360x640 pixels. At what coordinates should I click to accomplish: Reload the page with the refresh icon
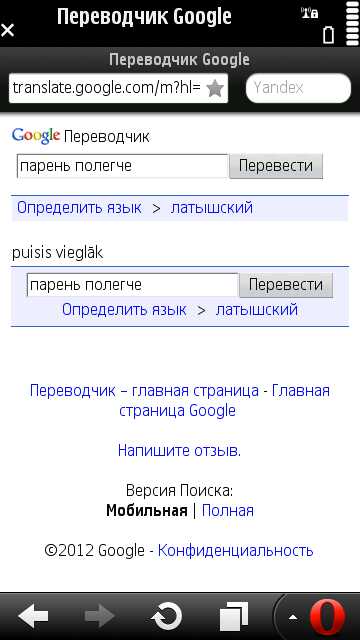pos(167,616)
